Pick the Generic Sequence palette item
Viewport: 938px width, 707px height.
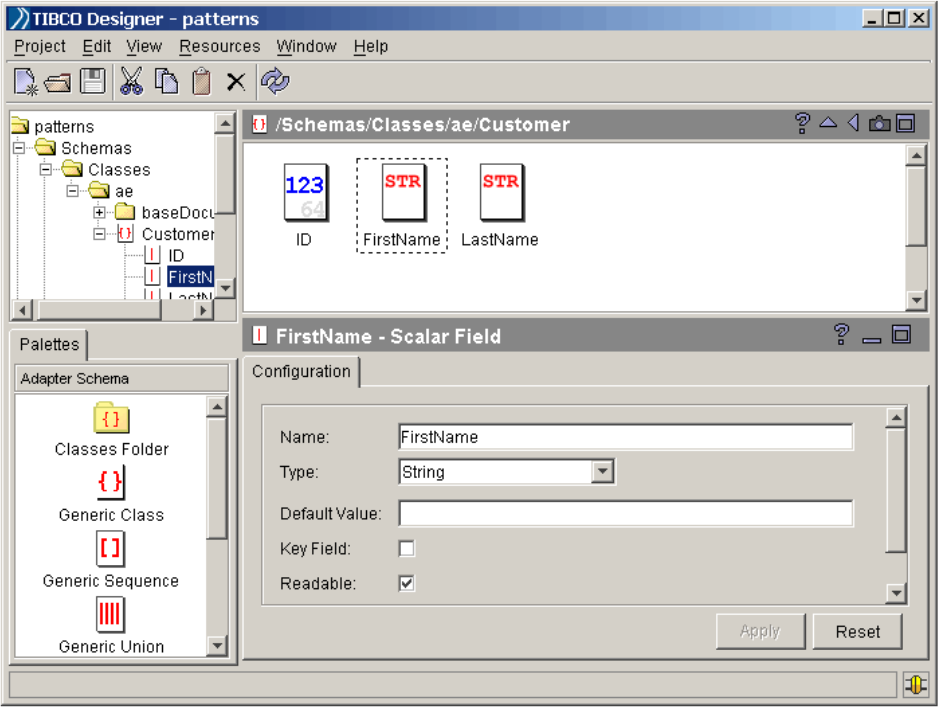(x=111, y=560)
